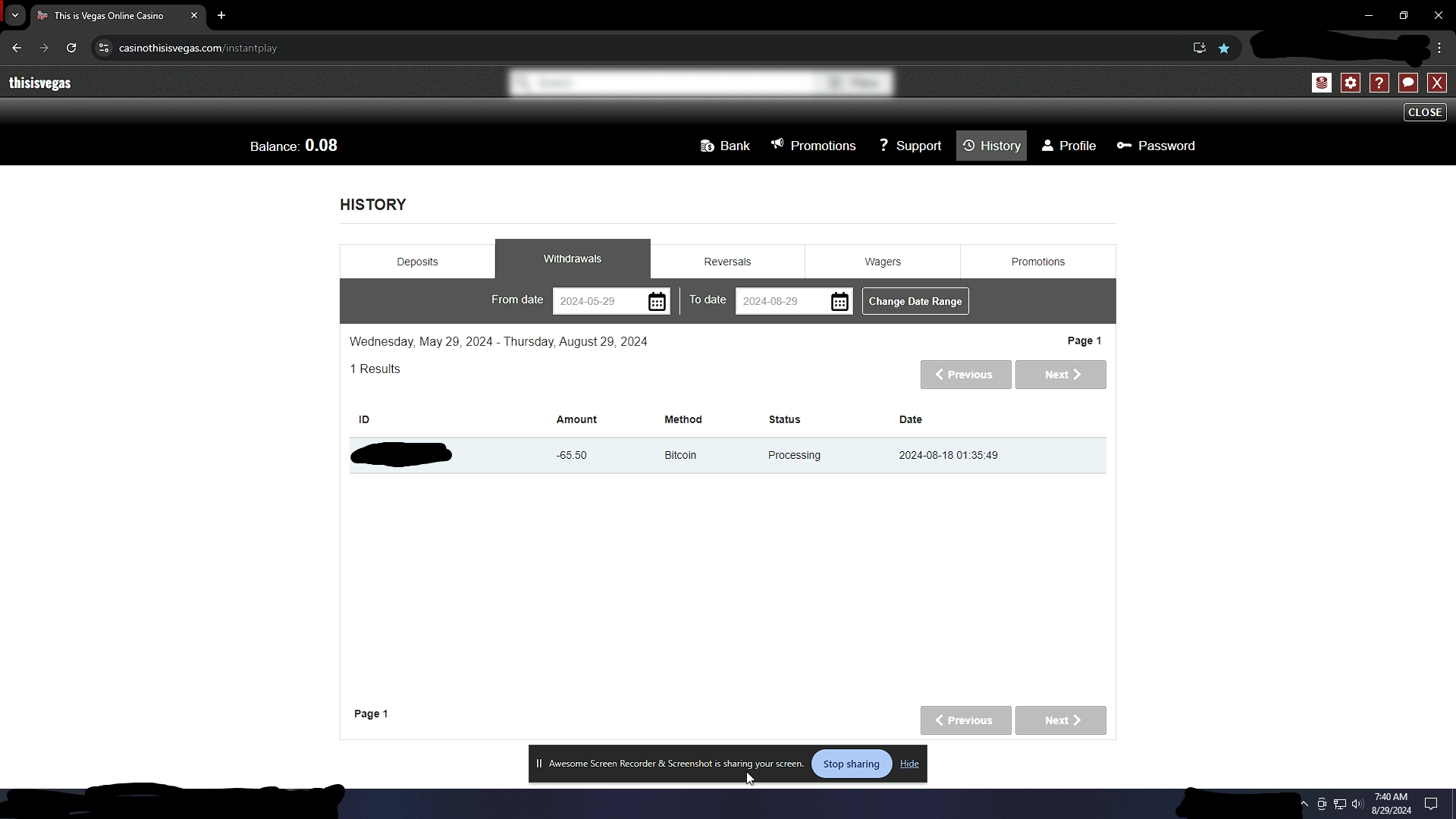The width and height of the screenshot is (1456, 819).
Task: Expand the browser tab search dropdown
Action: pyautogui.click(x=14, y=15)
